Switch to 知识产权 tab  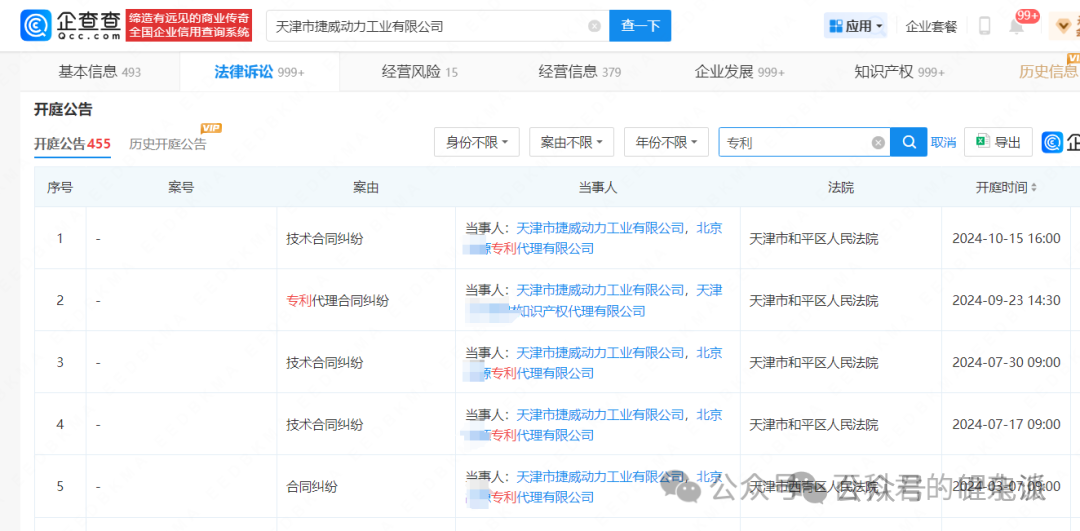pos(899,72)
